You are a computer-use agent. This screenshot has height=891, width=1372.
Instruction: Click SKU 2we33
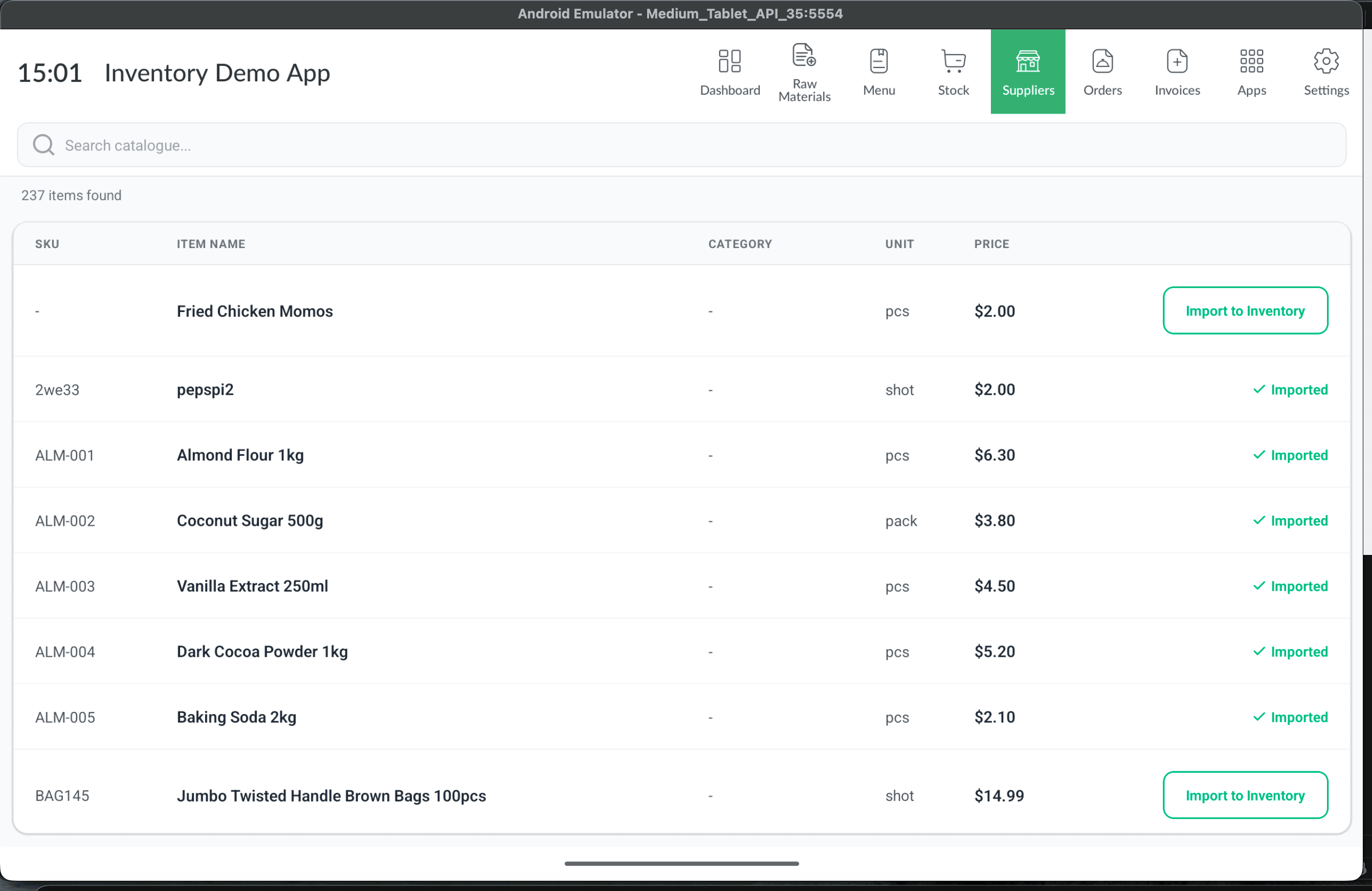(x=57, y=390)
